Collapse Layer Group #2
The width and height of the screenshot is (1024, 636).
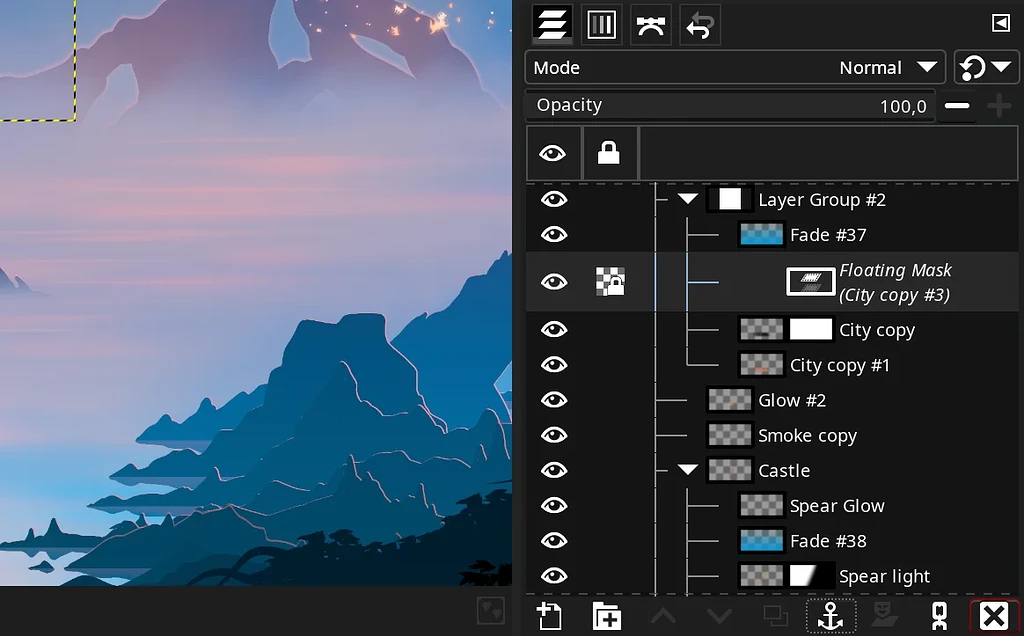[x=687, y=198]
